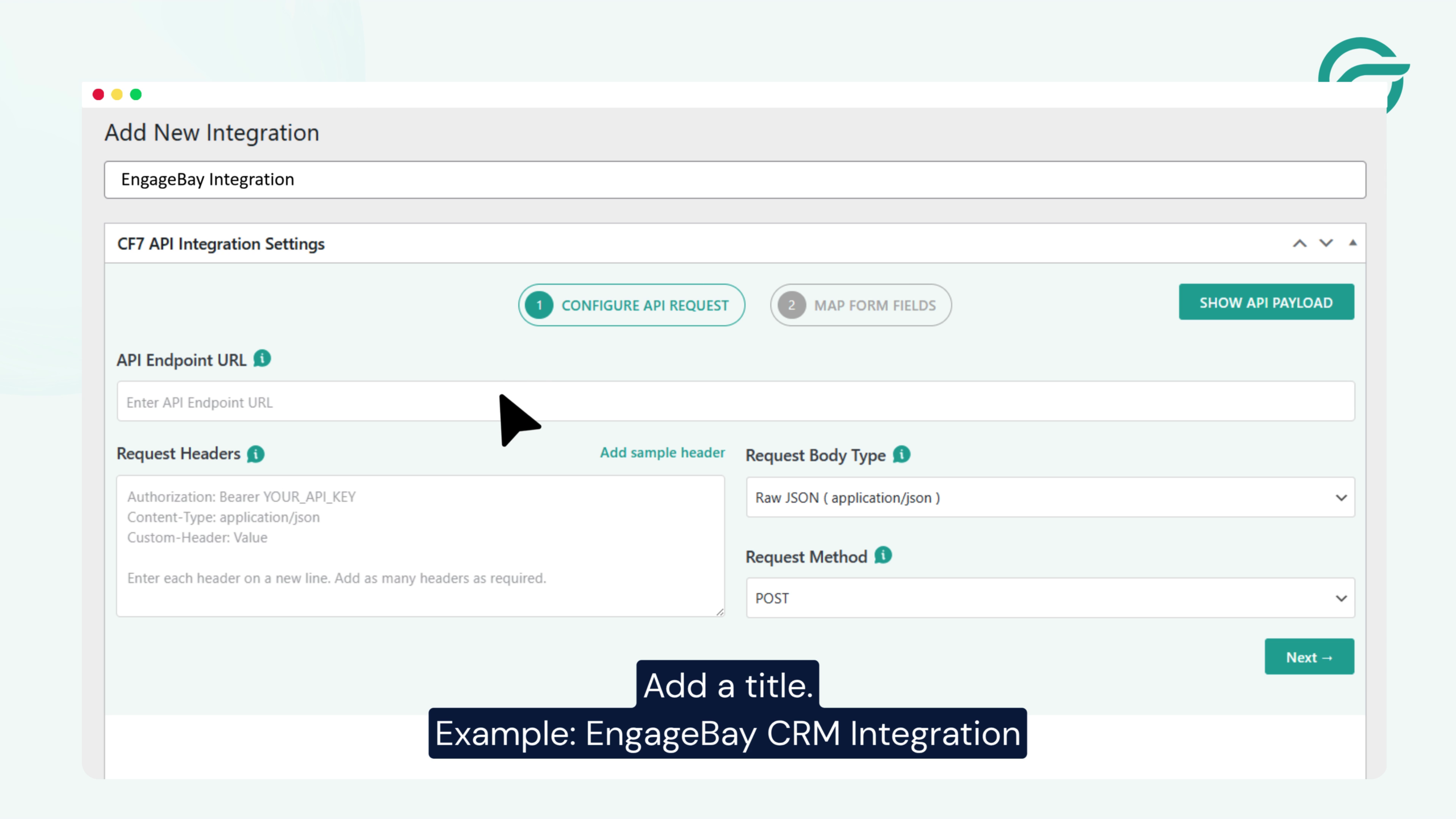Click the green window maximize dot
The width and height of the screenshot is (1456, 819).
click(136, 94)
